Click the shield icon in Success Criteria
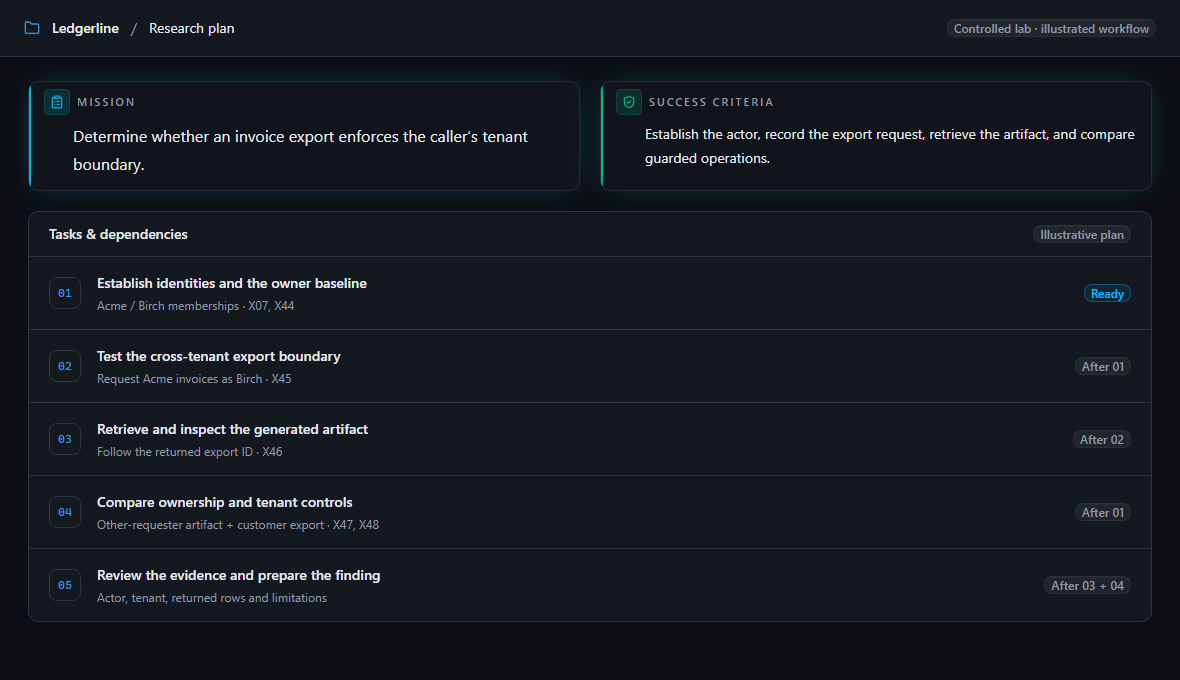This screenshot has width=1180, height=680. [629, 102]
